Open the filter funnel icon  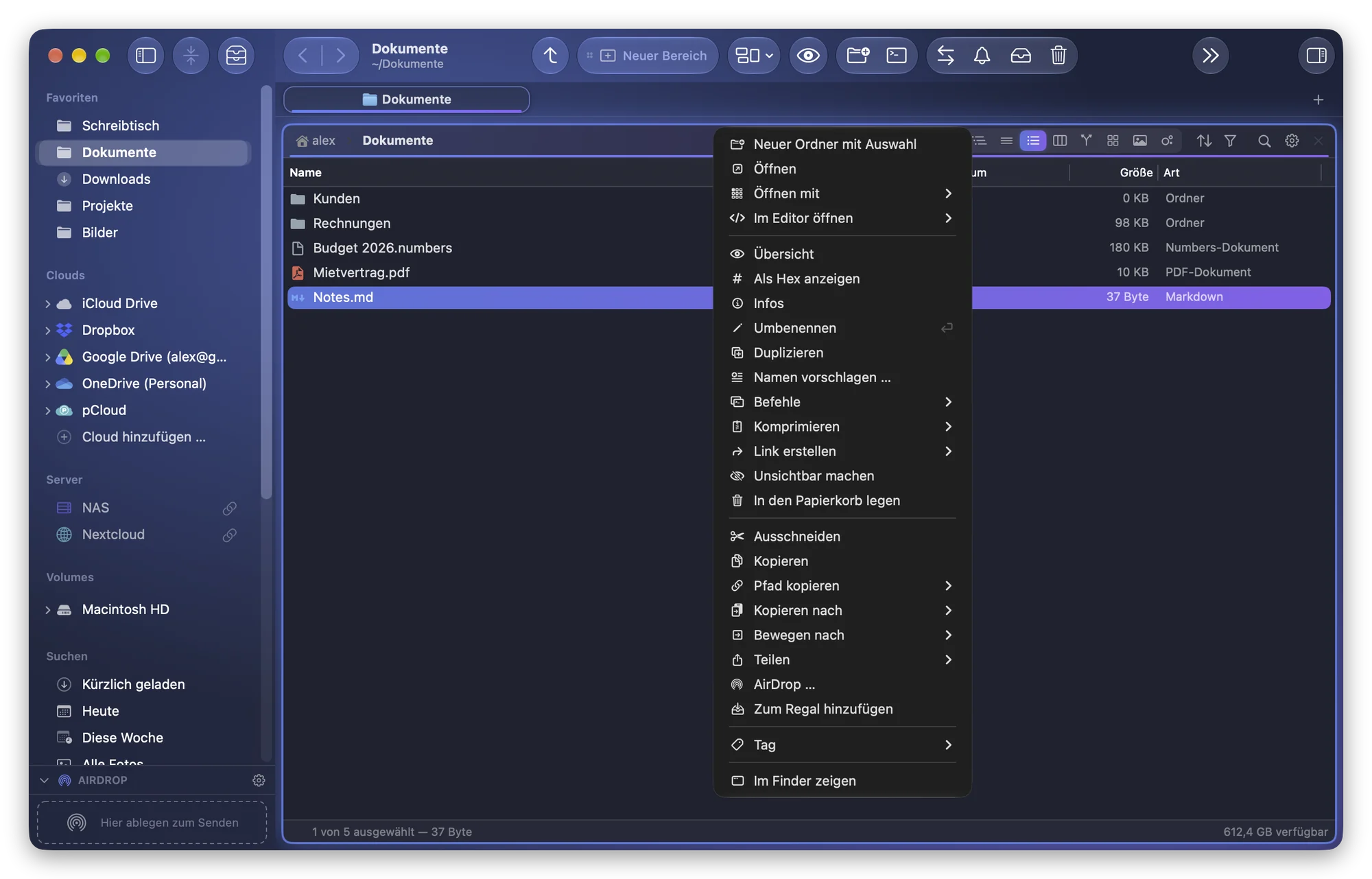click(1230, 141)
